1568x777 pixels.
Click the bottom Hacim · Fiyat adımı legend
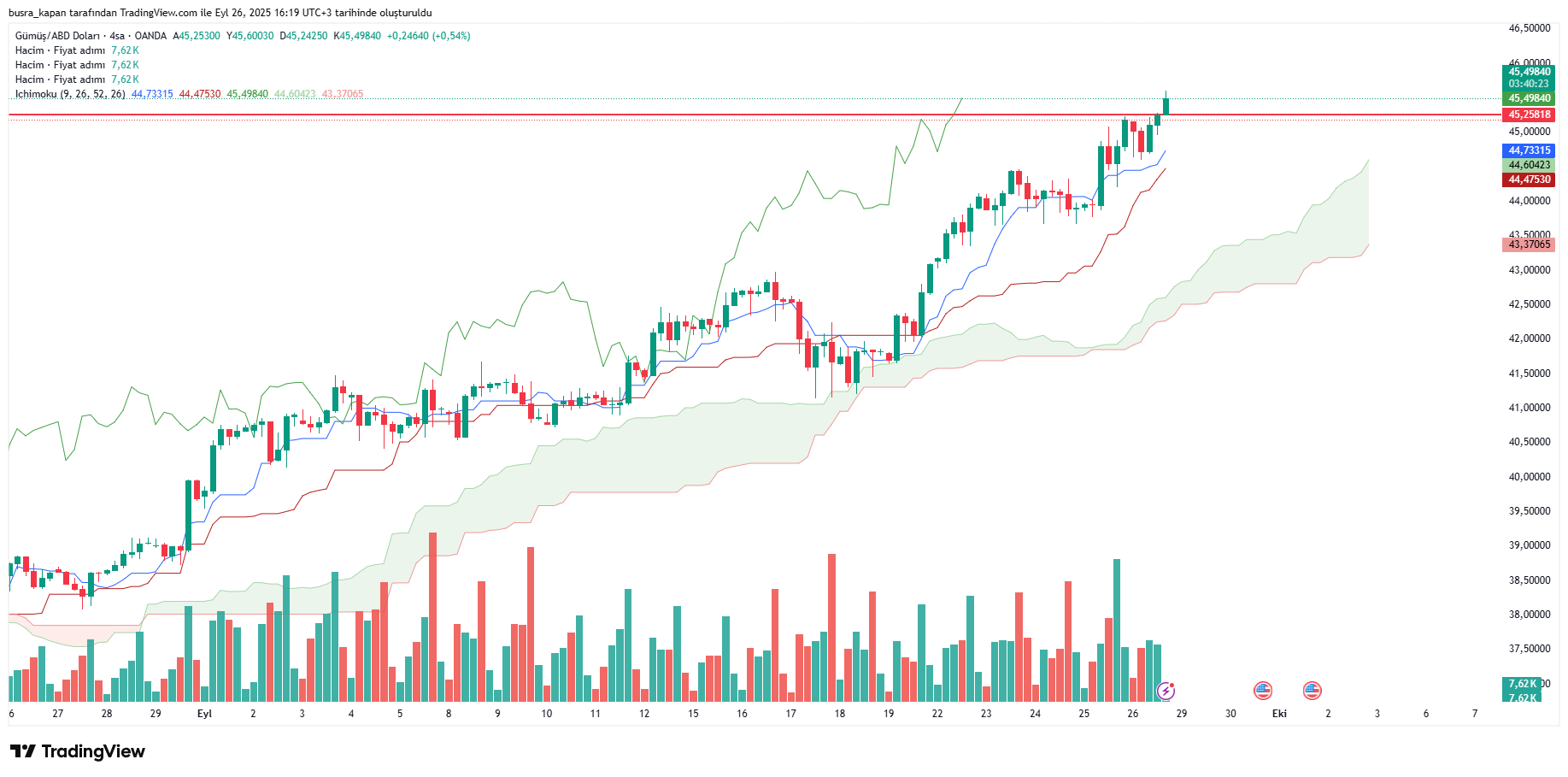(x=60, y=79)
